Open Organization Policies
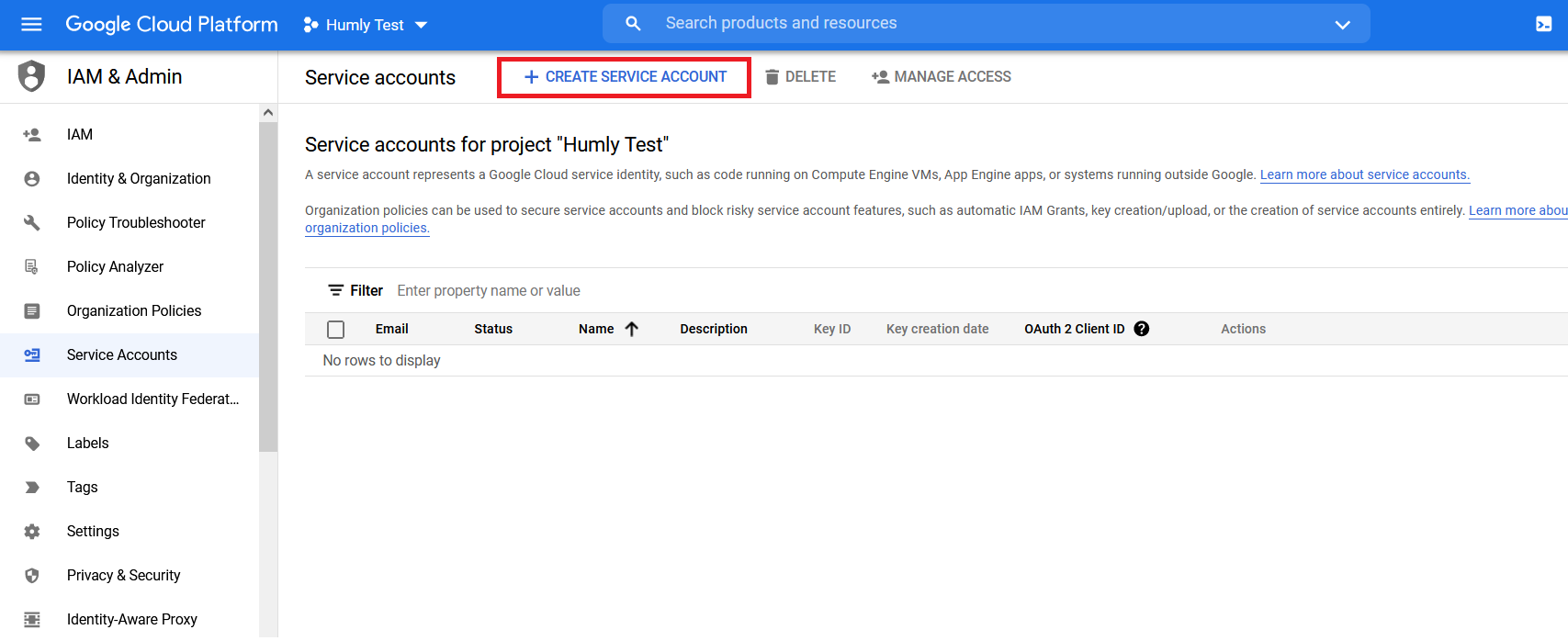Screen dimensions: 1568x641 pyautogui.click(x=130, y=311)
